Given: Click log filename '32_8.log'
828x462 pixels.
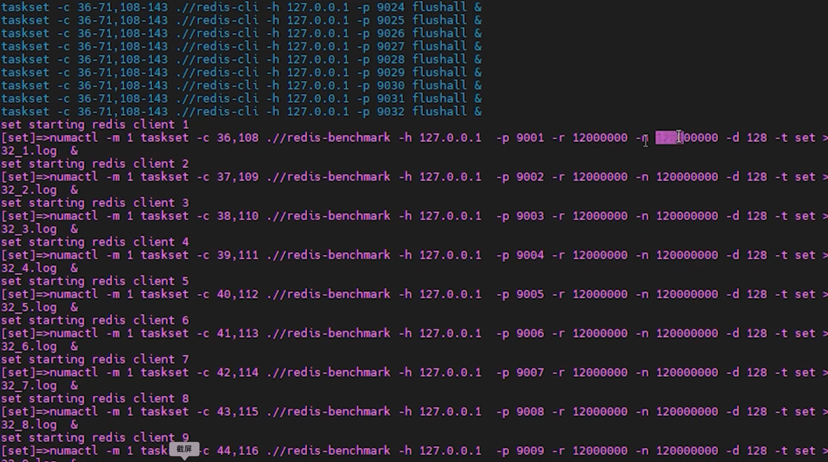Looking at the screenshot, I should click(29, 425).
